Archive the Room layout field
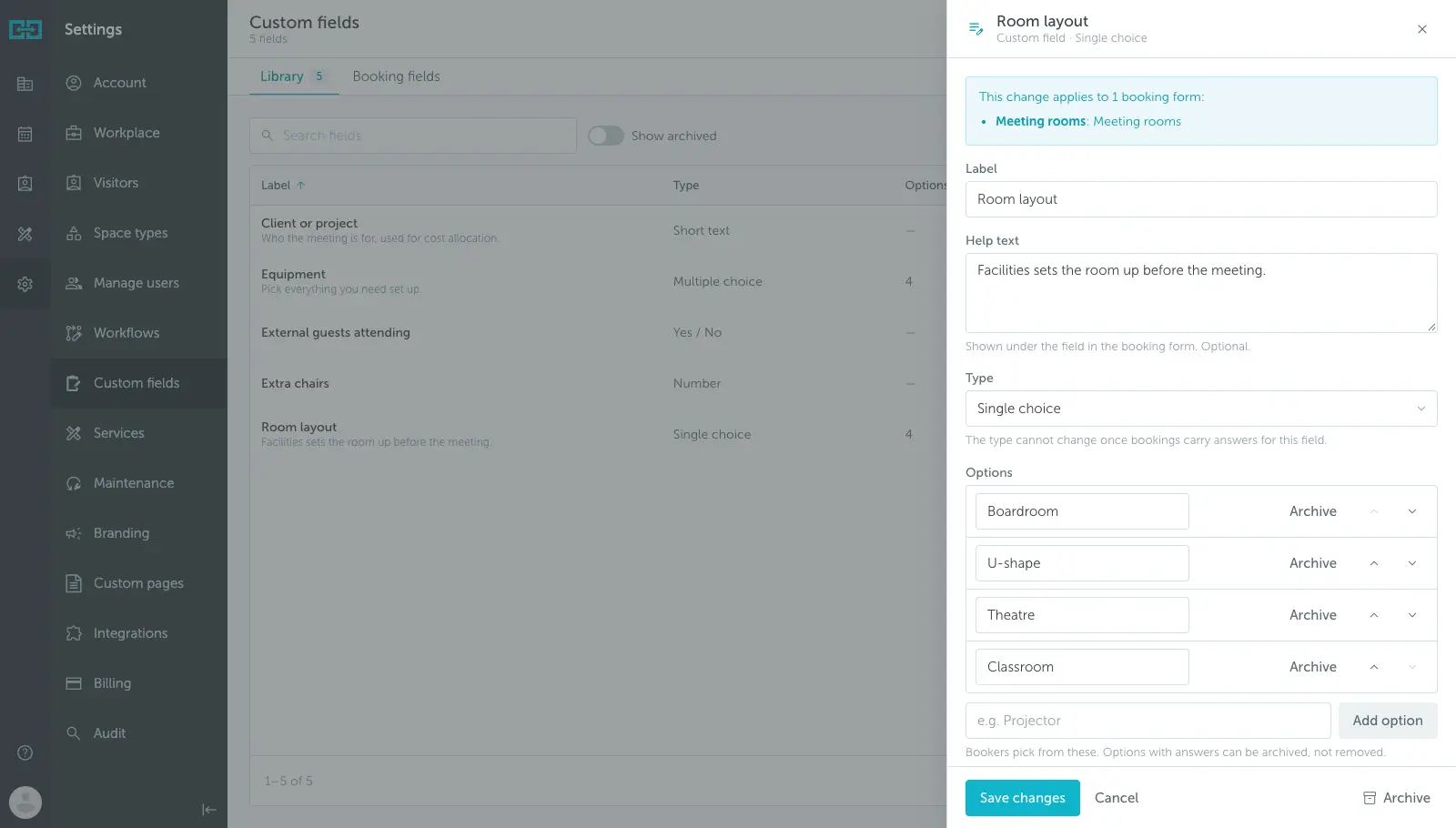 [x=1396, y=798]
